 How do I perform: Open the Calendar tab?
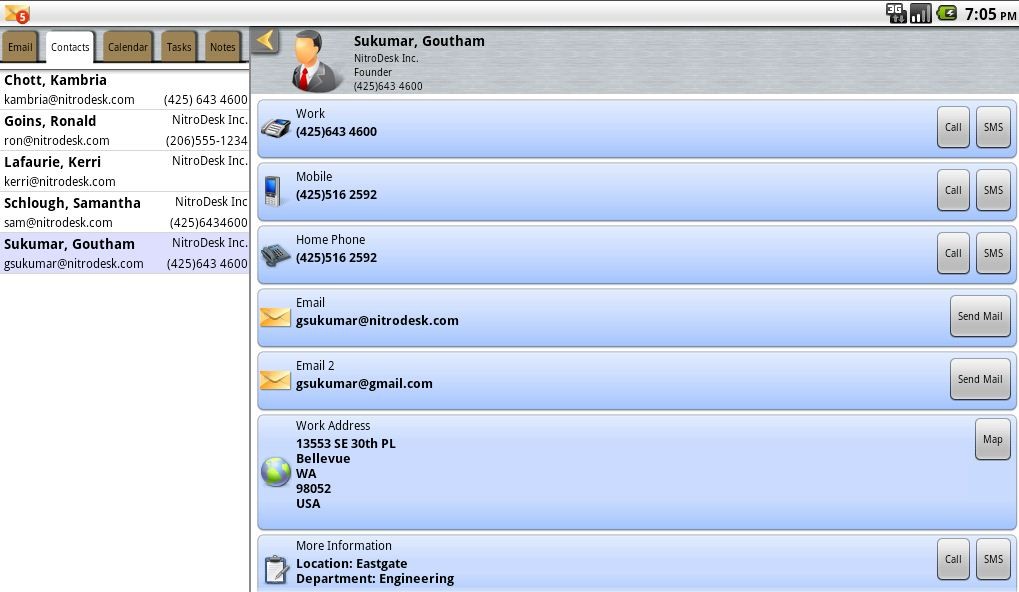coord(127,47)
